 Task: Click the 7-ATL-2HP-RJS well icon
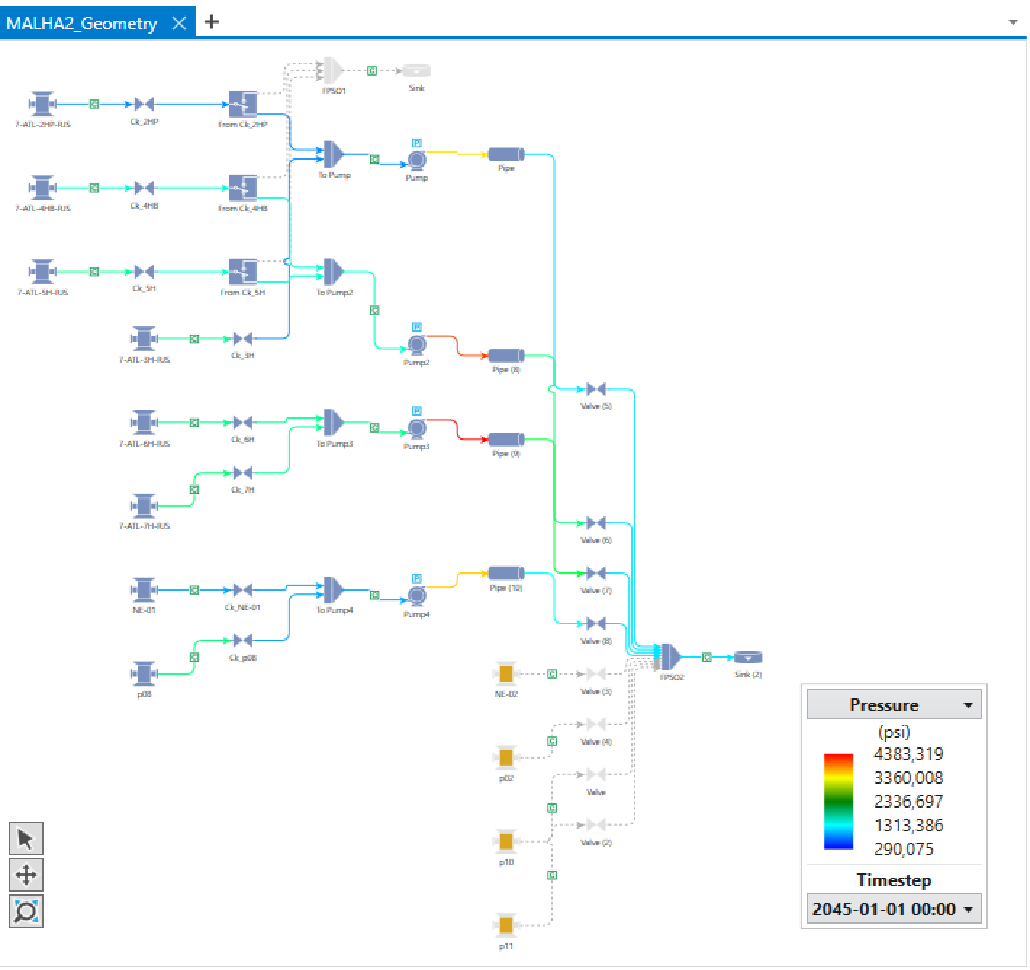coord(42,104)
